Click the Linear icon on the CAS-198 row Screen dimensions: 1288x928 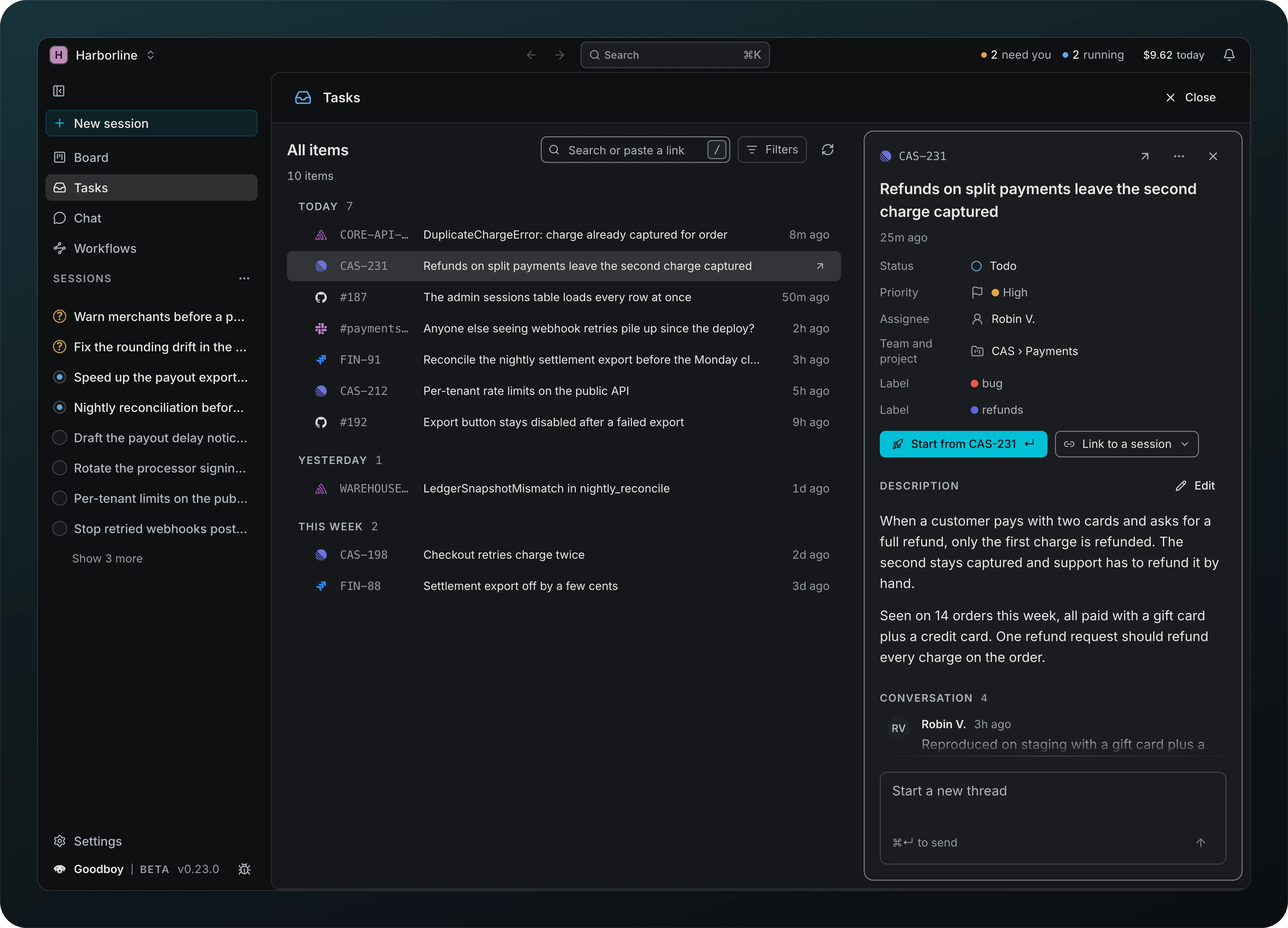321,555
